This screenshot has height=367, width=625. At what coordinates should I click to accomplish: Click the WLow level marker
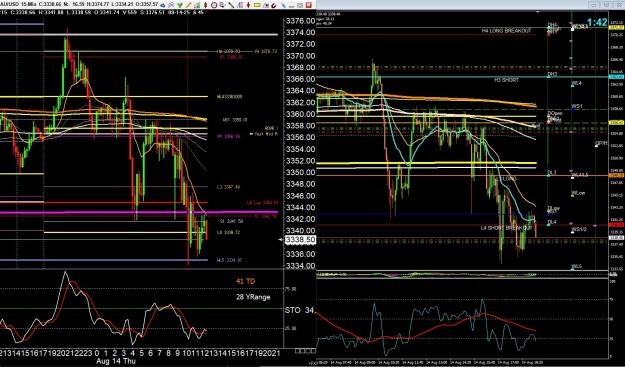(578, 193)
